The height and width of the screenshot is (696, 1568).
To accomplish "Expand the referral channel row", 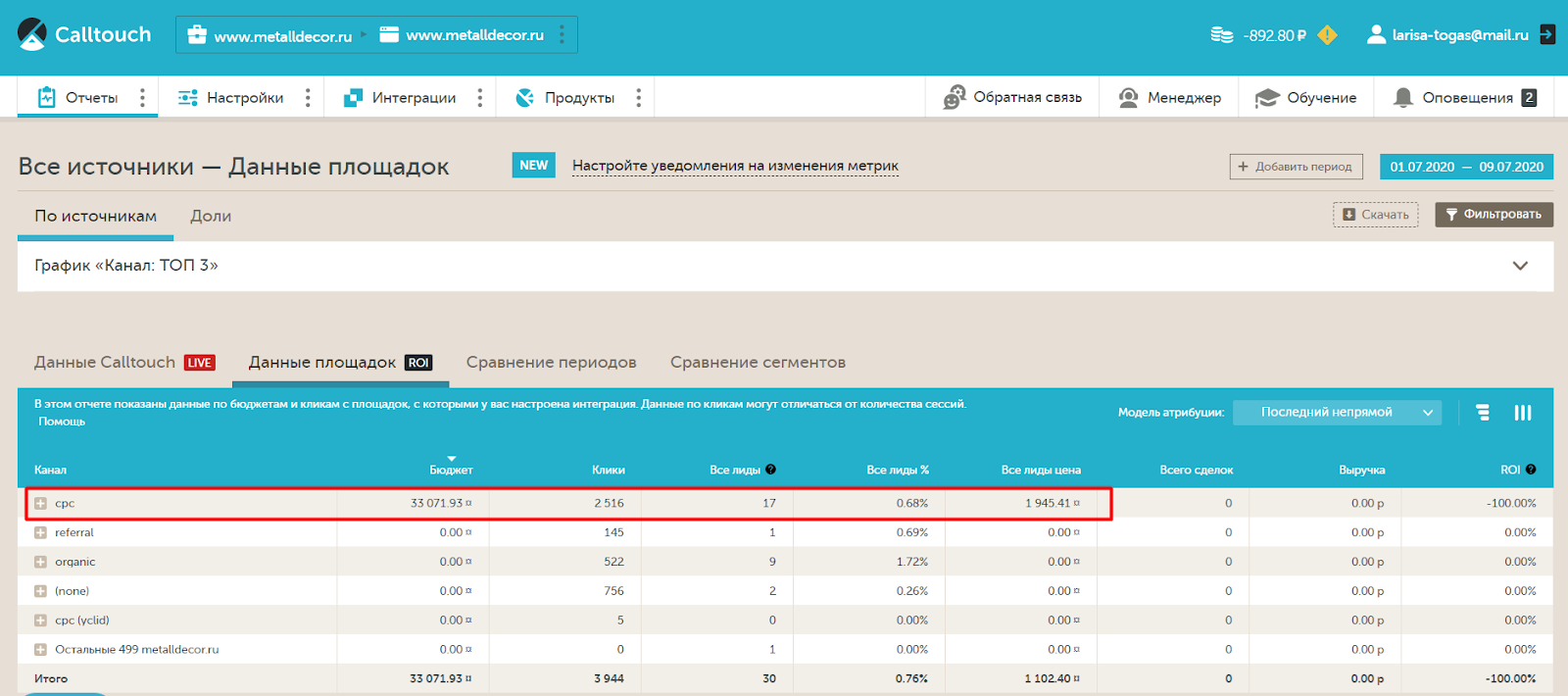I will (40, 533).
